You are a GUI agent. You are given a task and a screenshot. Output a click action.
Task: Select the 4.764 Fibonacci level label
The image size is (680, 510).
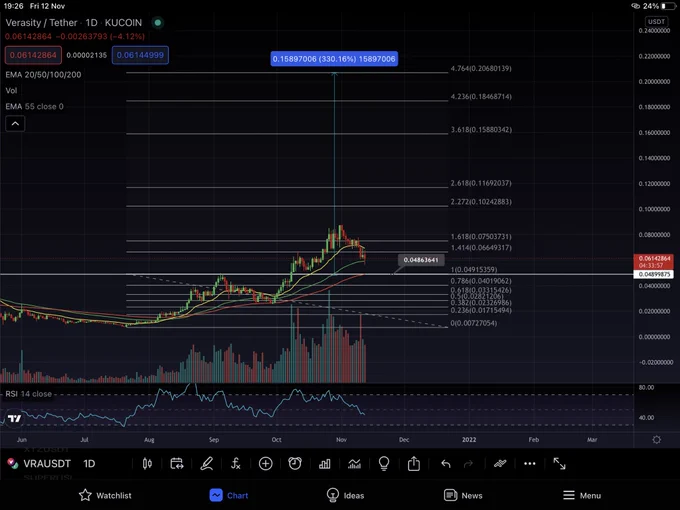pyautogui.click(x=481, y=69)
